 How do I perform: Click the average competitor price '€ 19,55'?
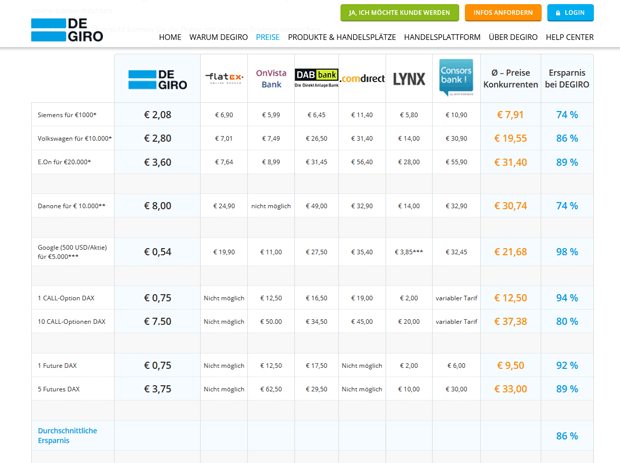510,138
